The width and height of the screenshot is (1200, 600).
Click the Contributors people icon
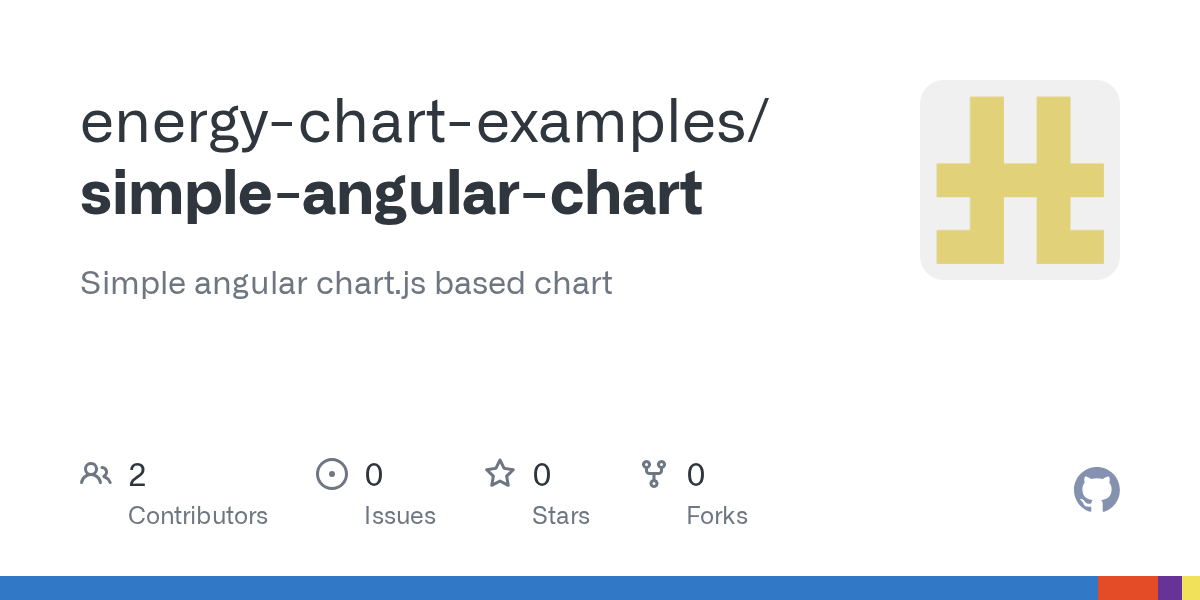(x=96, y=474)
